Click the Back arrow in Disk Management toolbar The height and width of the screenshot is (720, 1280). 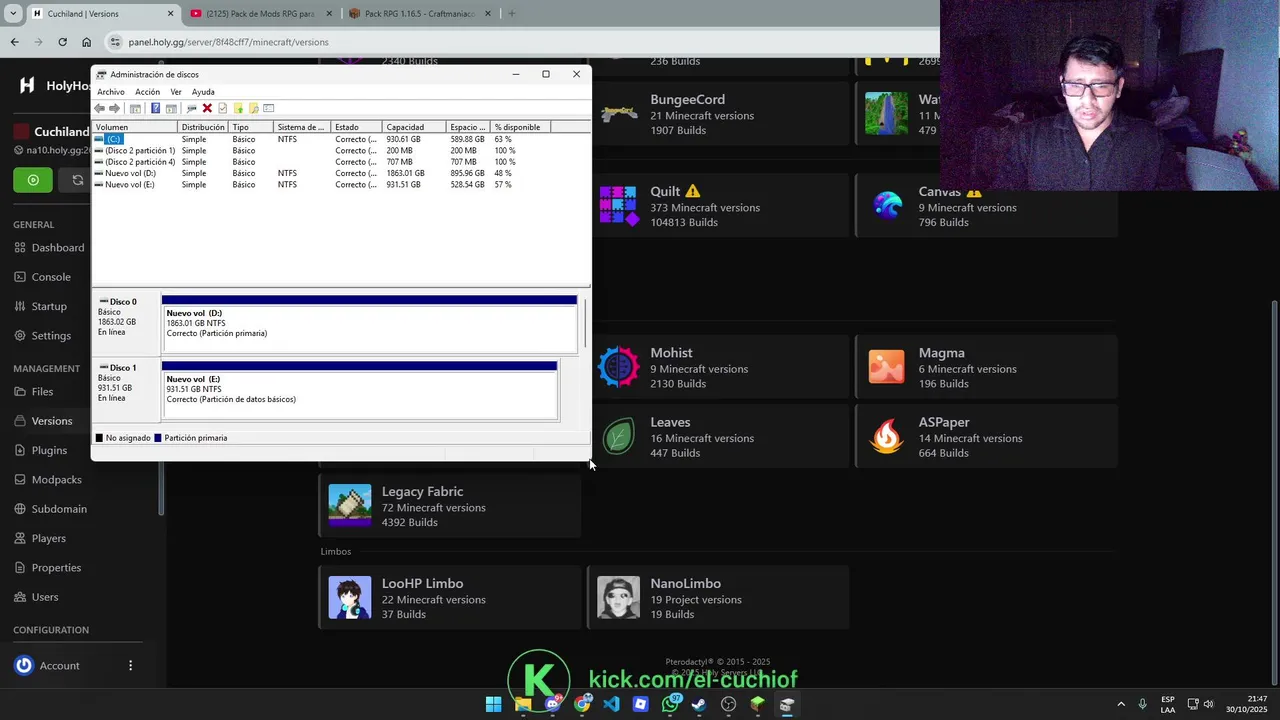pos(99,108)
